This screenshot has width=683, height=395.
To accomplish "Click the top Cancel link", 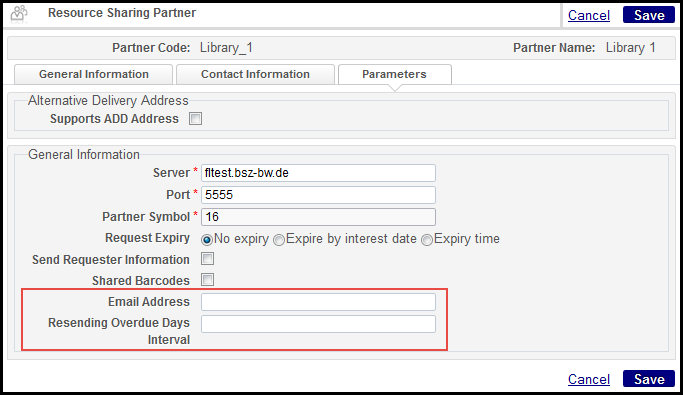I will click(x=588, y=15).
